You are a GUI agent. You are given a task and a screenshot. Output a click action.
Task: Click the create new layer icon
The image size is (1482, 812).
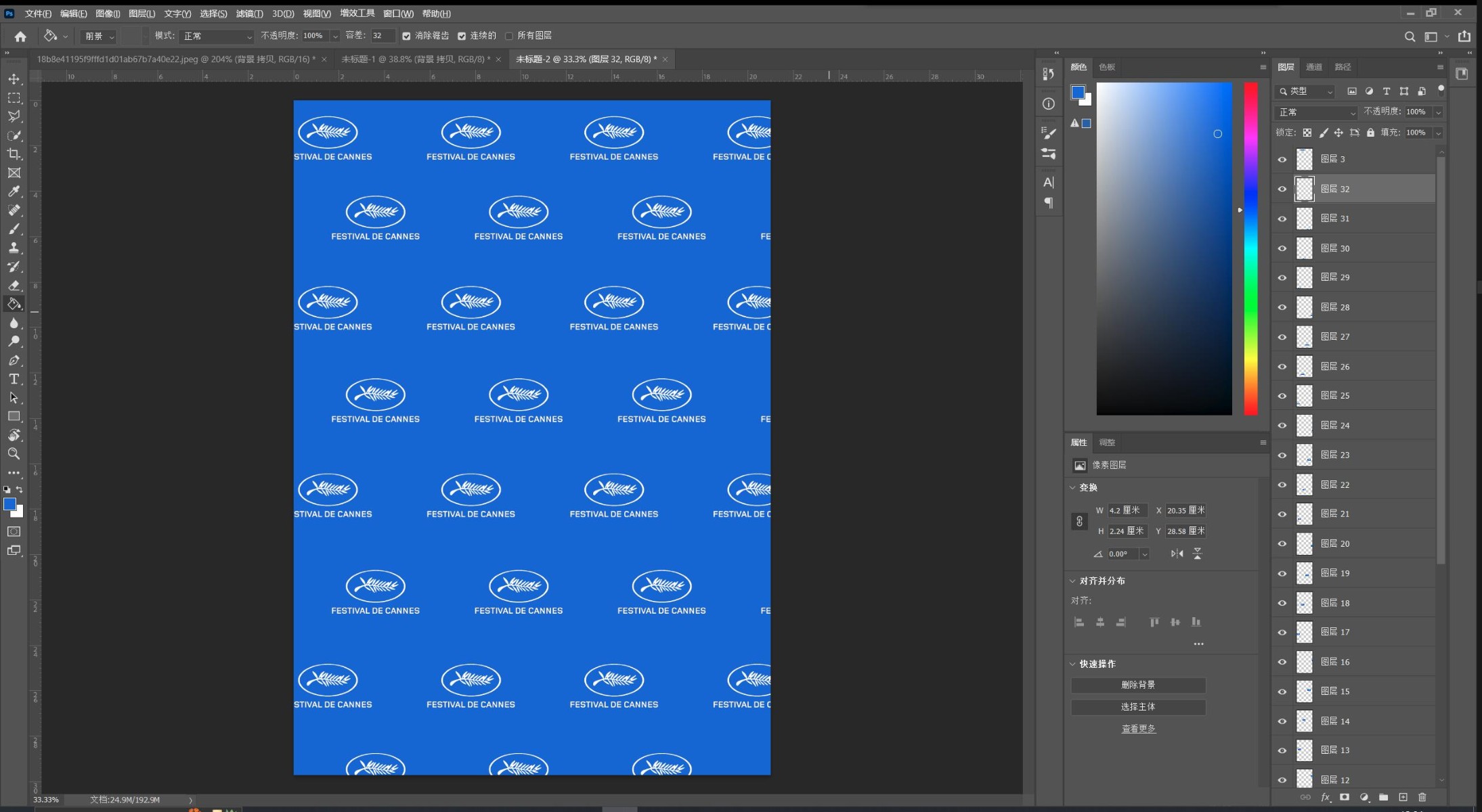click(x=1403, y=797)
